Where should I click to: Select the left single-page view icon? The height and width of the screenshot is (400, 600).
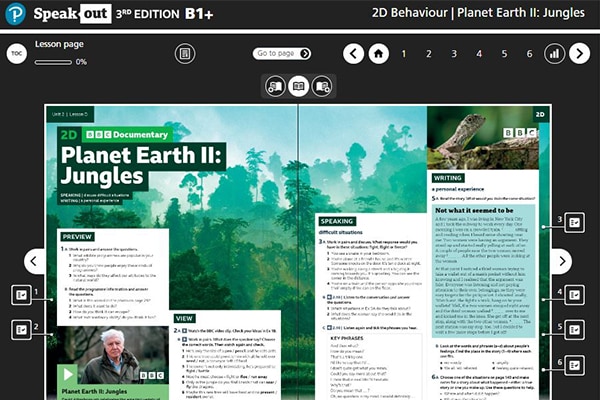(274, 86)
